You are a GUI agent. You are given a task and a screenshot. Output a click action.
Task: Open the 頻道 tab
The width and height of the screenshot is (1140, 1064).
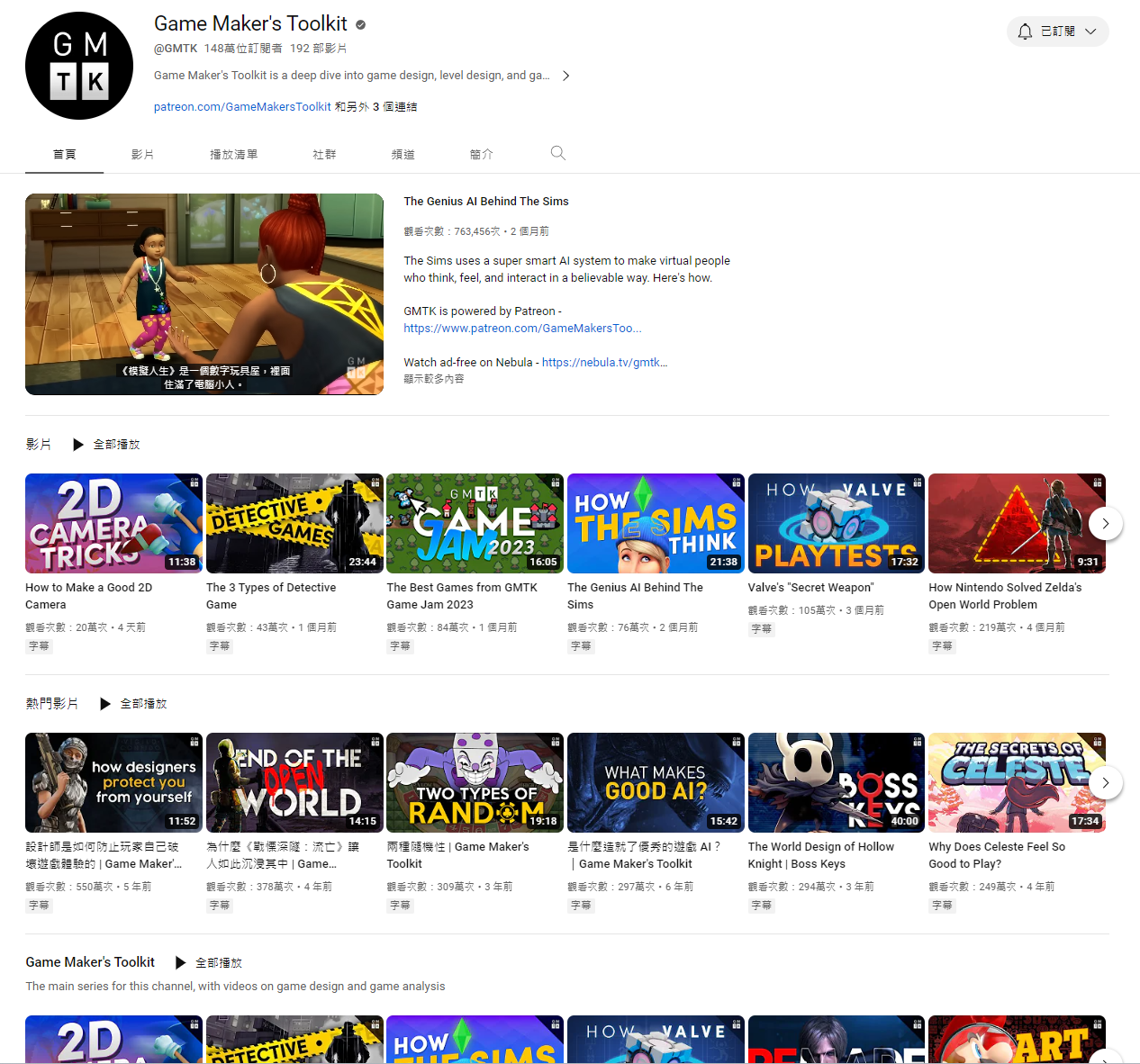click(x=403, y=154)
